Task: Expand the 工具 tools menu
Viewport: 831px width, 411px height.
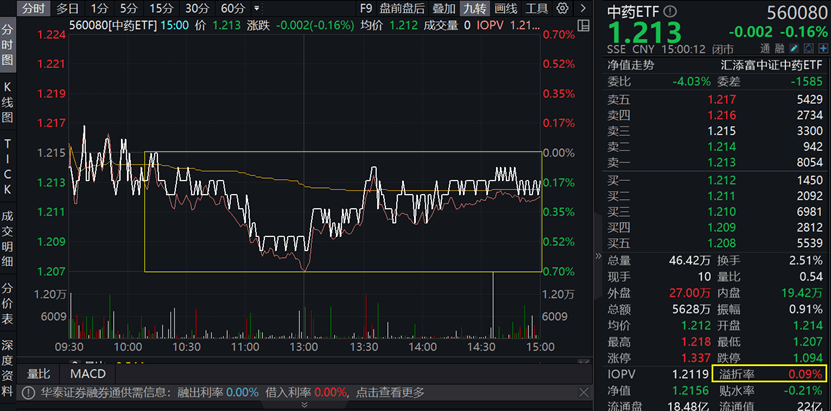Action: (537, 8)
